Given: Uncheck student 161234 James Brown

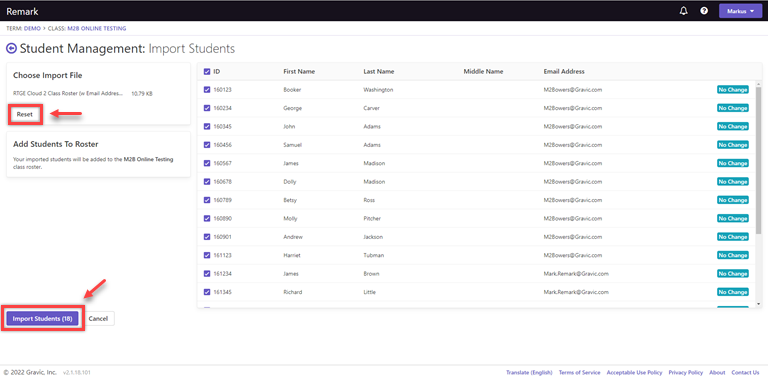Looking at the screenshot, I should (207, 274).
